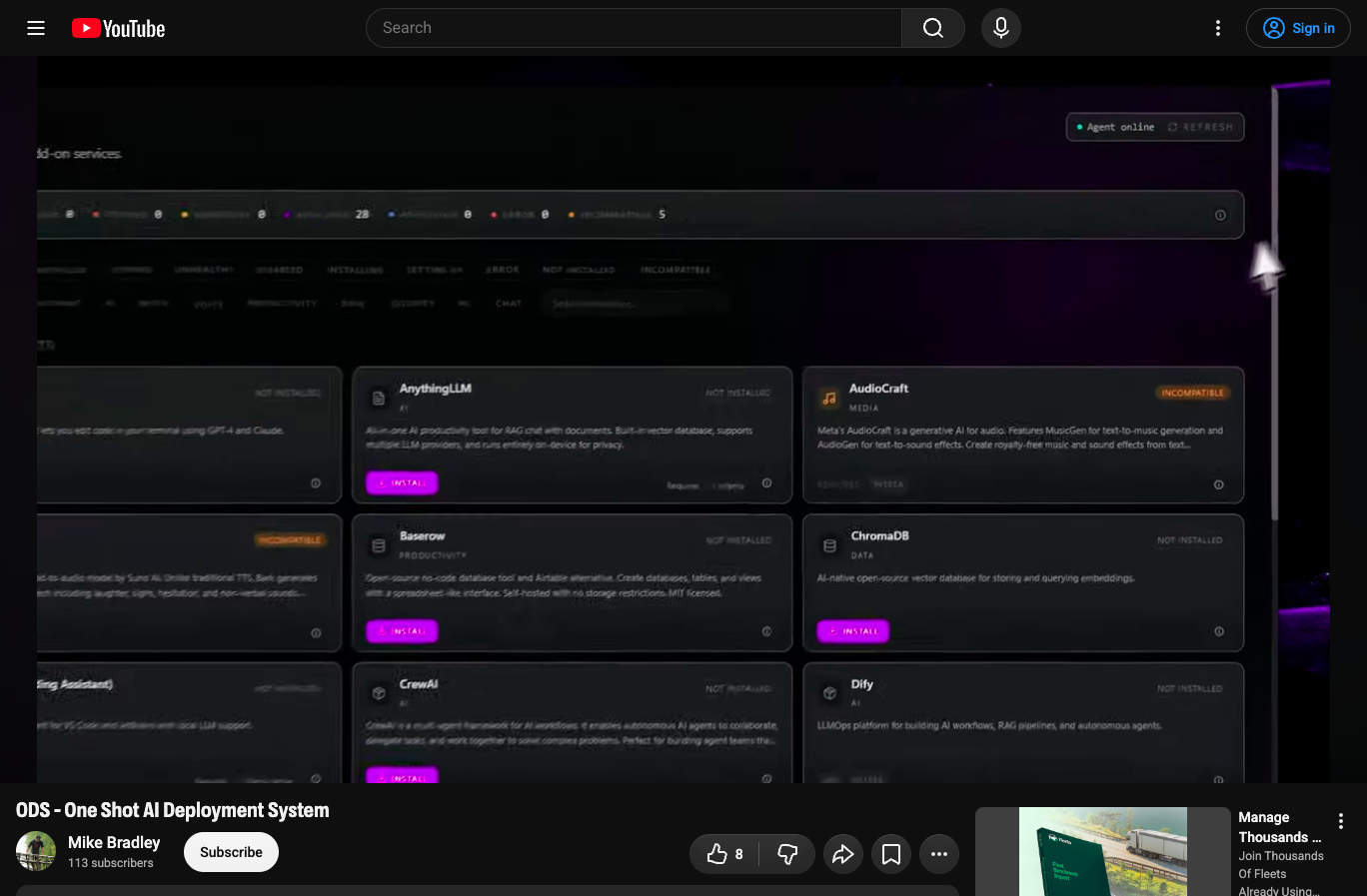
Task: Click the magnifier search button
Action: point(933,28)
